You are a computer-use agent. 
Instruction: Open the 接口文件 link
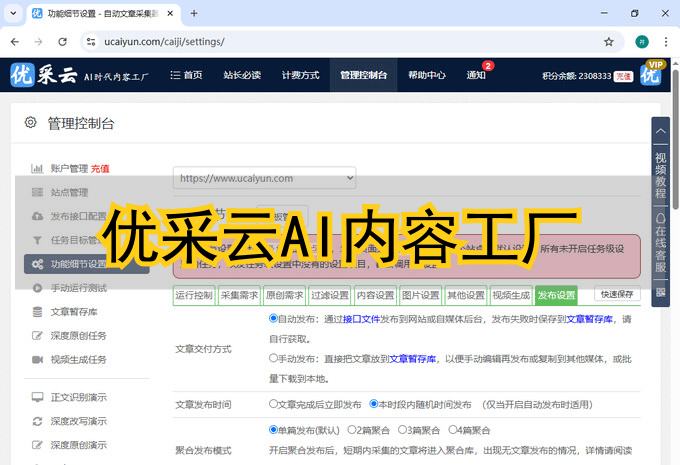[361, 318]
